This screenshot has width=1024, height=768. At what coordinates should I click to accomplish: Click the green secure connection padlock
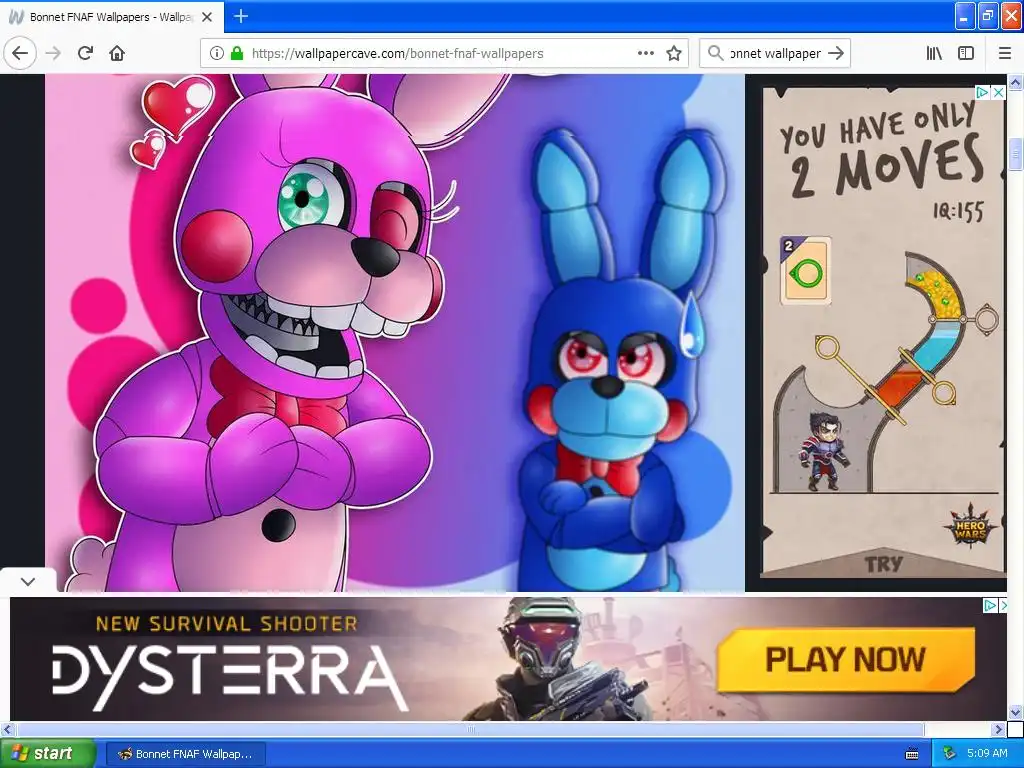(x=237, y=54)
